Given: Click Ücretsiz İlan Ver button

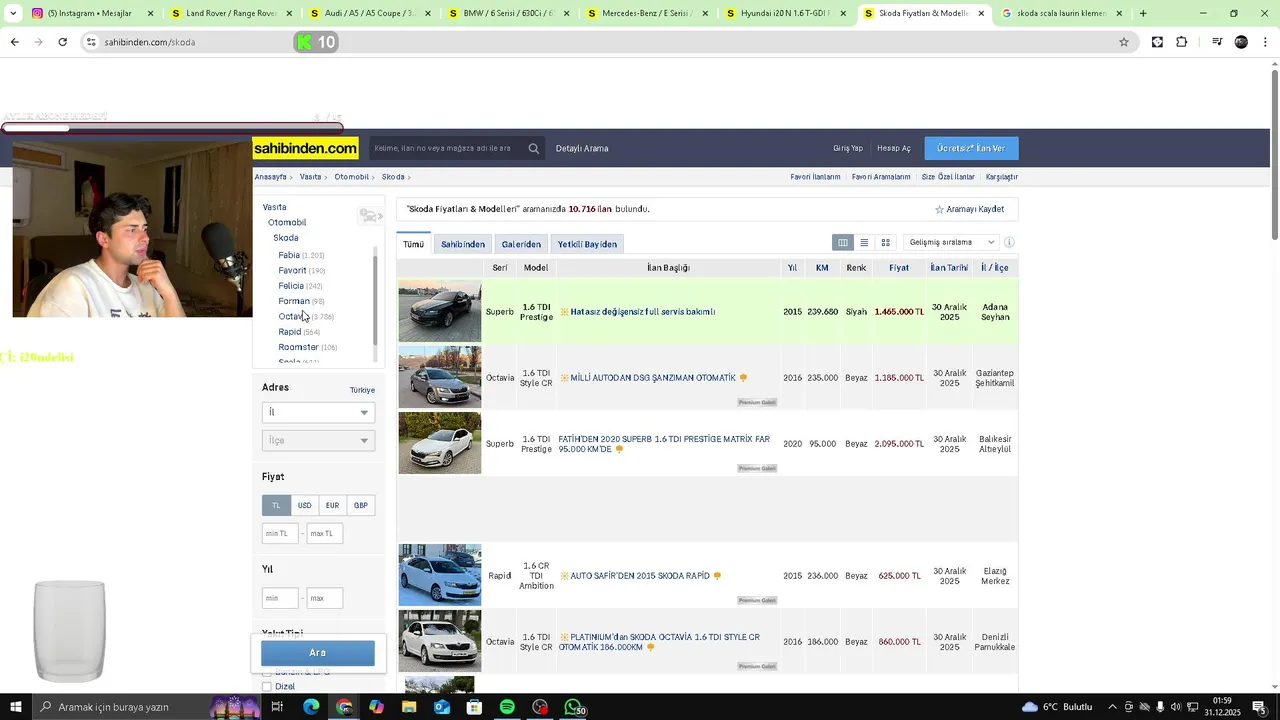Looking at the screenshot, I should [x=971, y=148].
